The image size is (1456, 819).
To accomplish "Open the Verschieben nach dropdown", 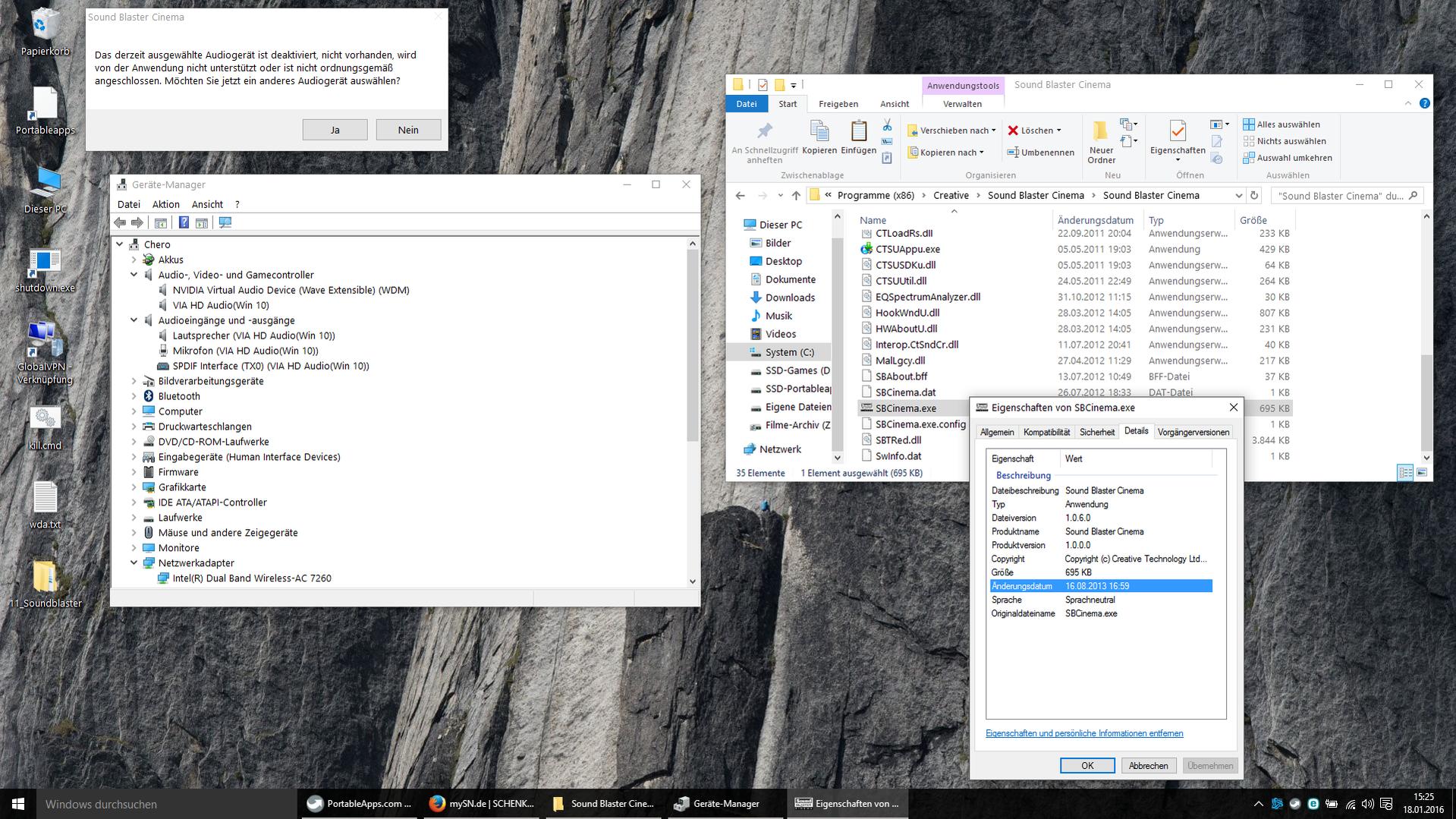I will (952, 130).
